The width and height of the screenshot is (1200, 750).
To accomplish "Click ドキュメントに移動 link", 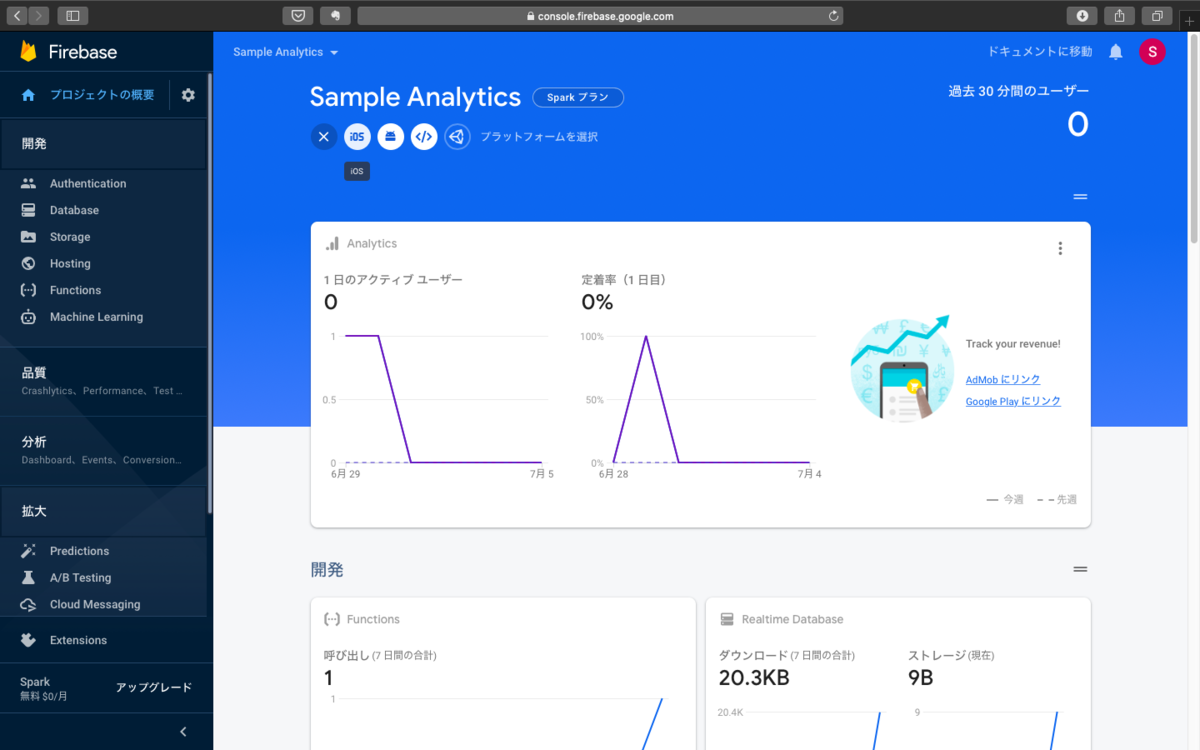I will coord(1040,52).
